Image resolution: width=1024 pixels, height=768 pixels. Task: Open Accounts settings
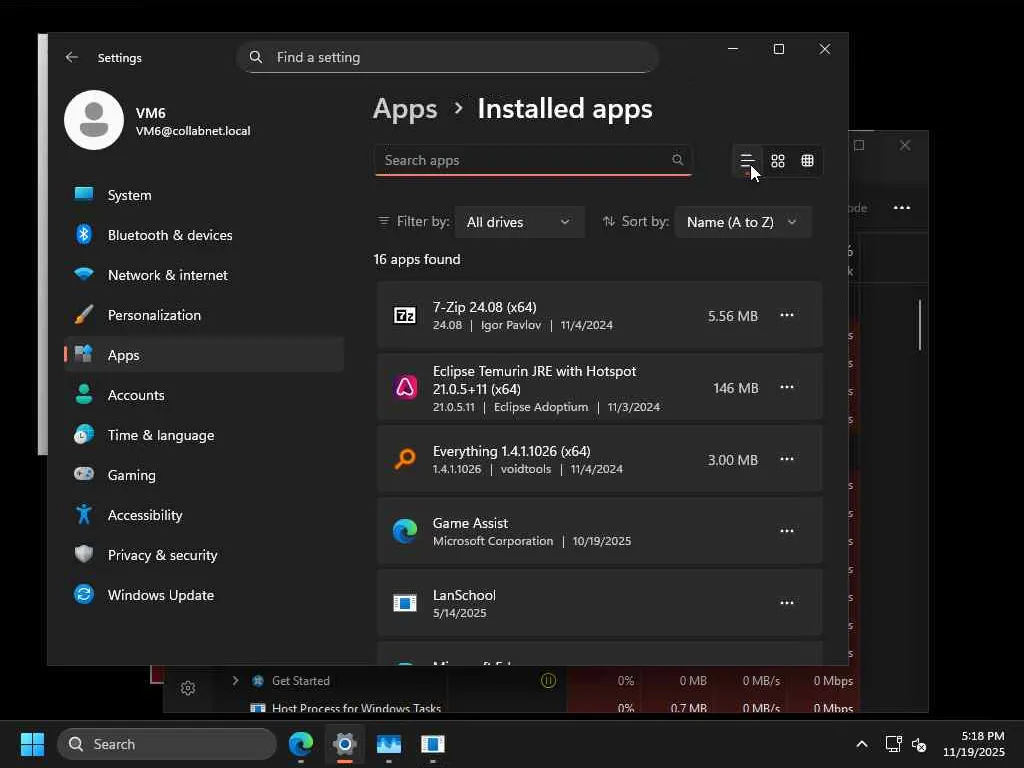pos(204,395)
